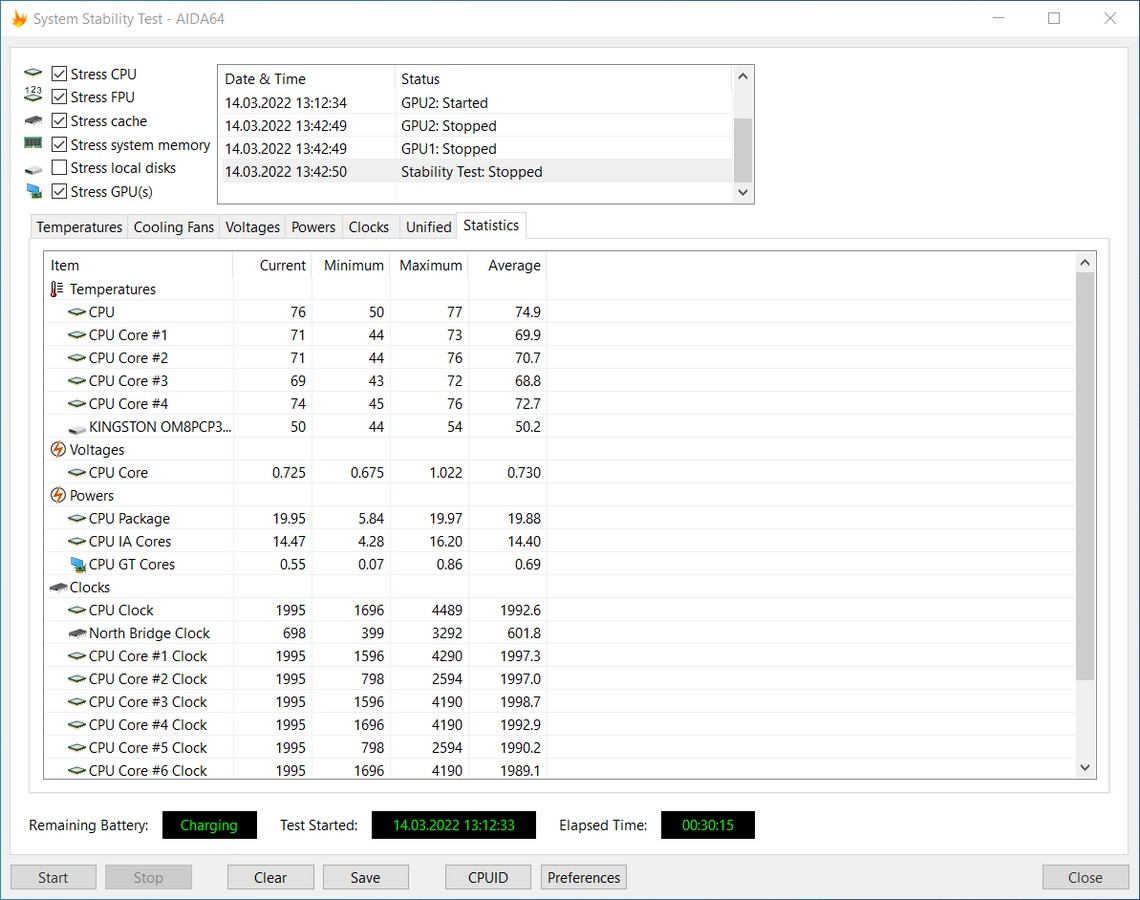Click the Stress FPU 123 icon
This screenshot has height=900, width=1140.
[x=33, y=94]
